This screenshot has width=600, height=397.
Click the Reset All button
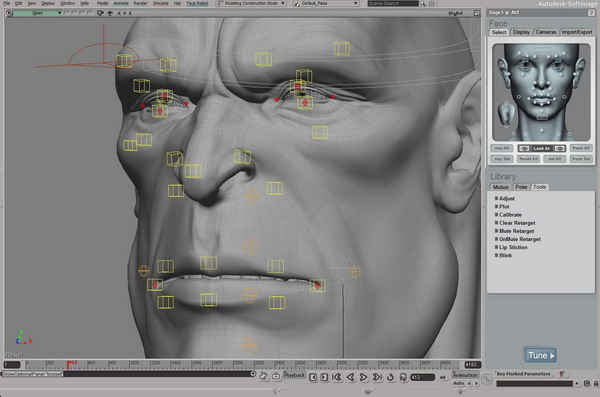pyautogui.click(x=528, y=159)
